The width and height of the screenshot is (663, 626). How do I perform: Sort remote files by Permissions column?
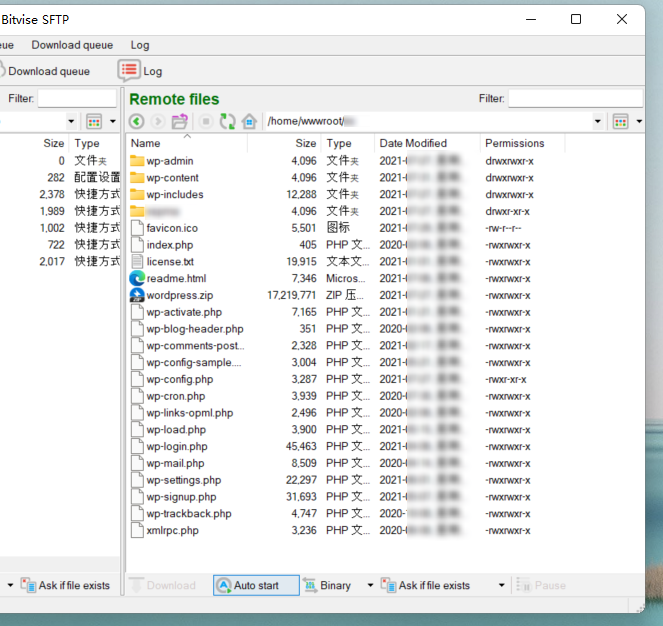[x=523, y=143]
